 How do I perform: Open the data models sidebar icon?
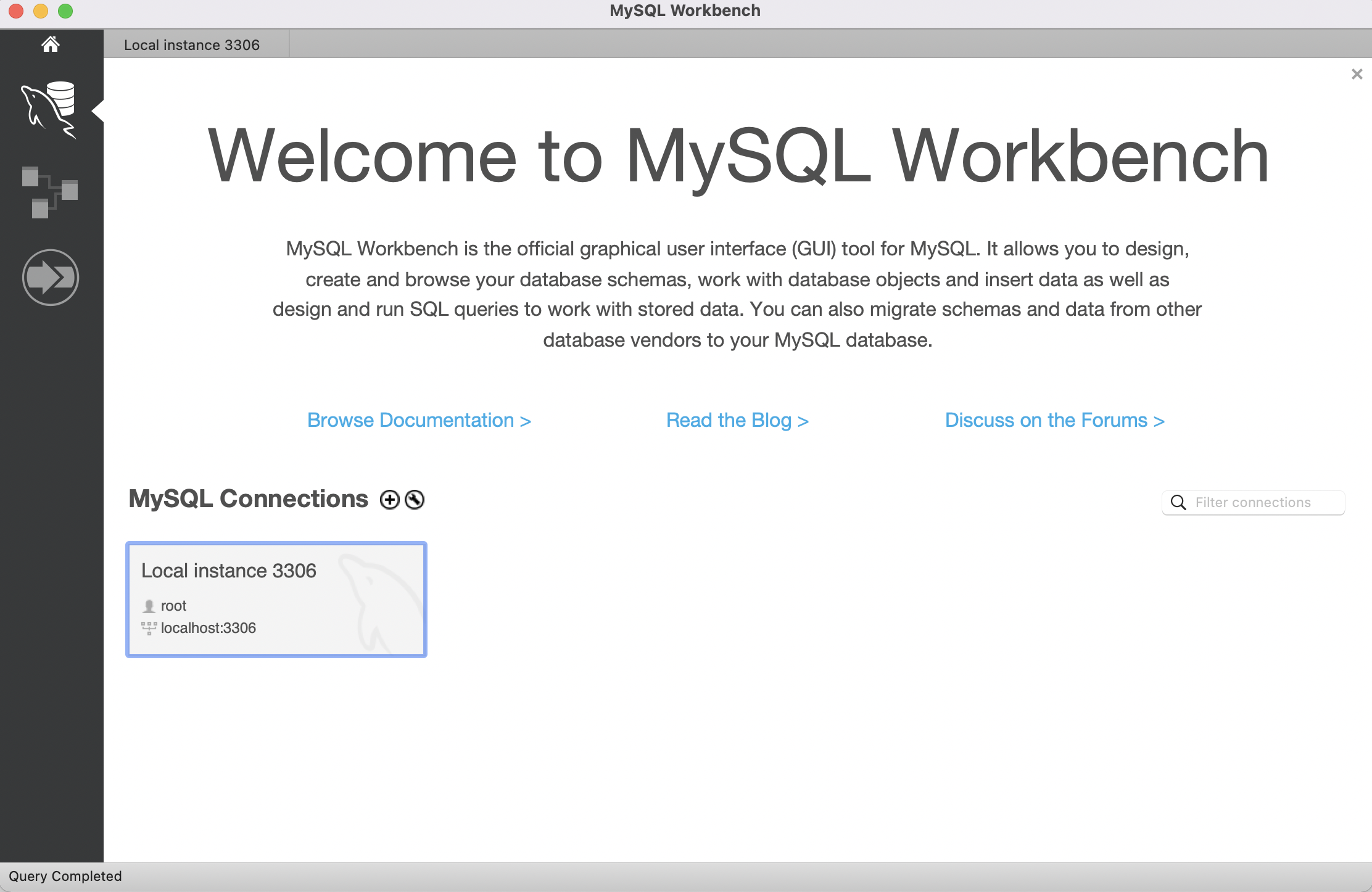(49, 191)
